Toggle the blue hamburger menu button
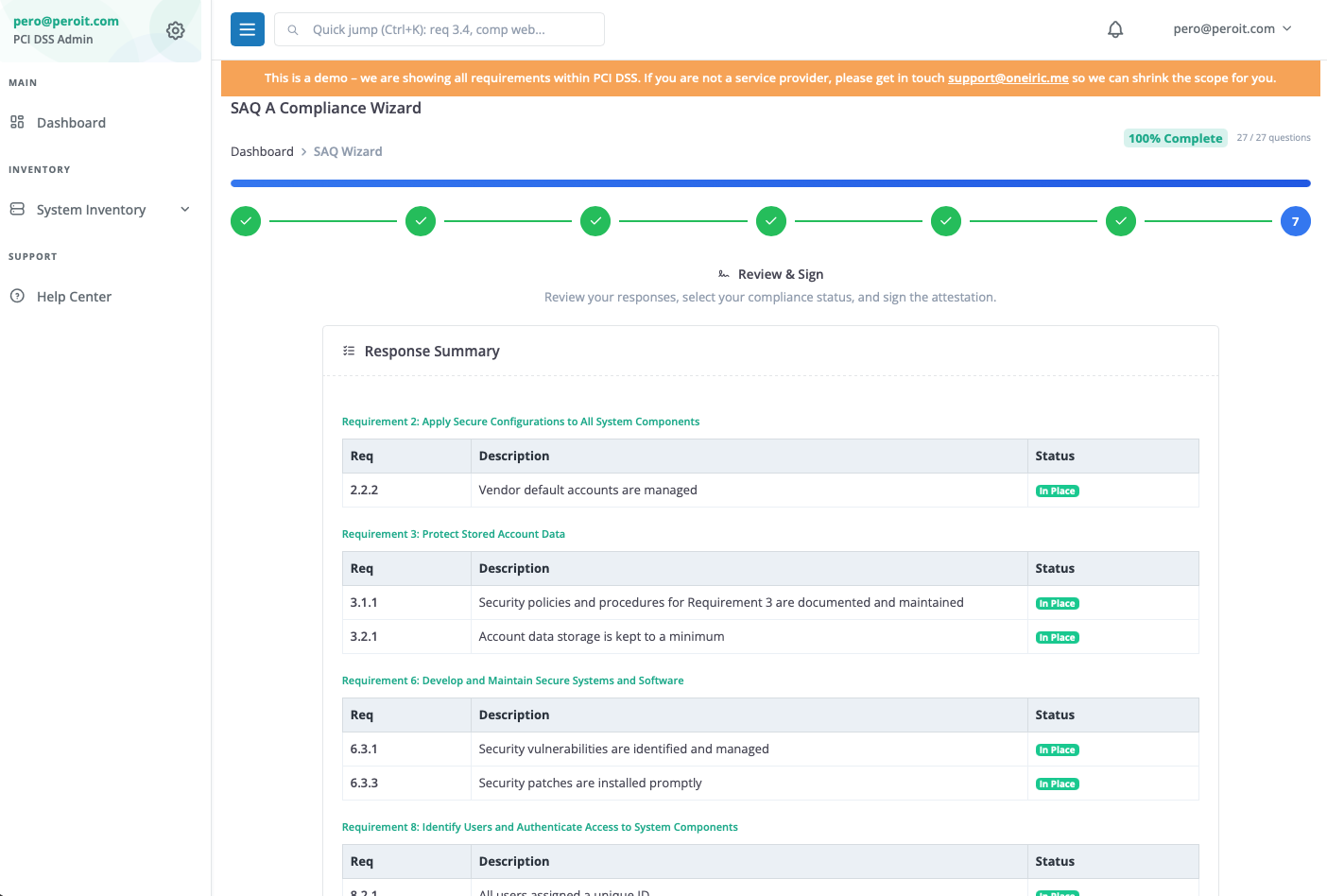The width and height of the screenshot is (1327, 896). (x=248, y=29)
